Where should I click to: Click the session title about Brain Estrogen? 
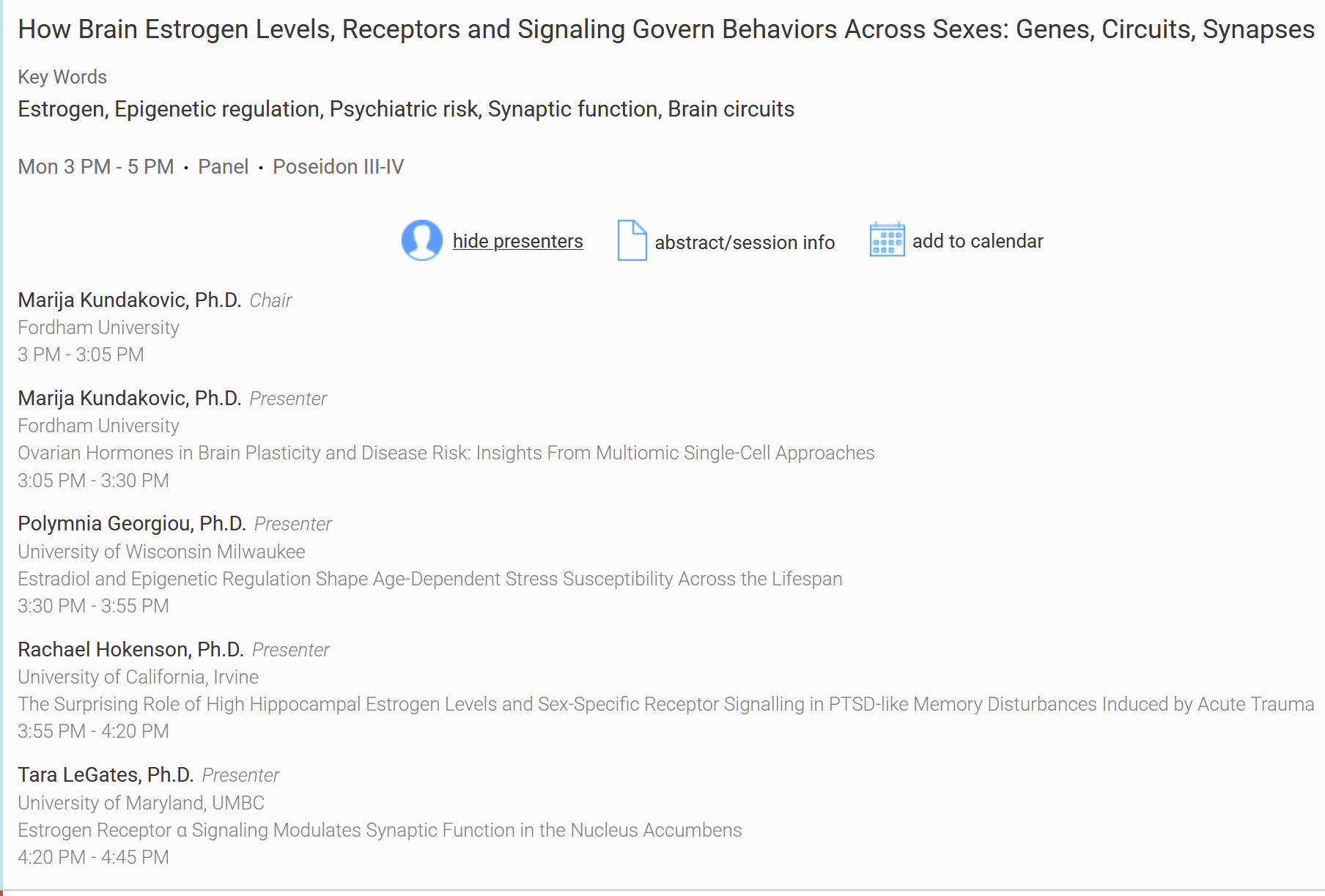pos(665,29)
